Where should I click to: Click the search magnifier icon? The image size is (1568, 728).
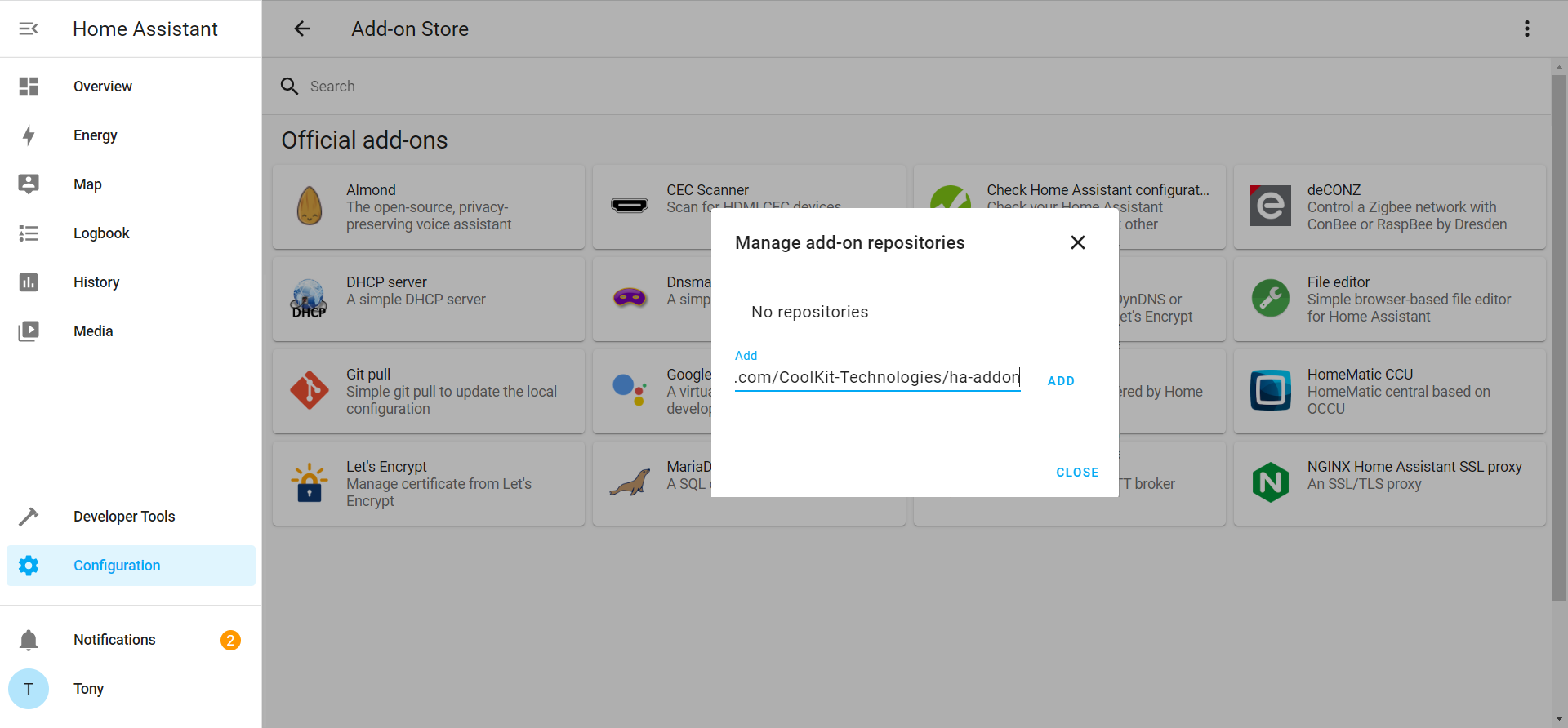click(x=289, y=86)
